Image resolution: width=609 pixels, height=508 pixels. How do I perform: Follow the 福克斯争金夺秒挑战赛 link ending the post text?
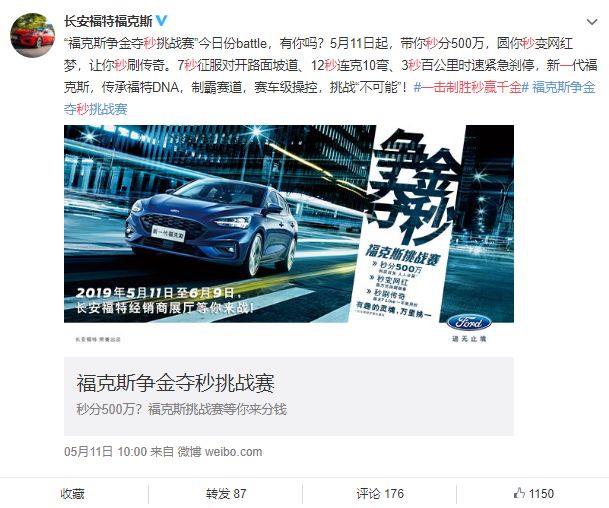(329, 98)
